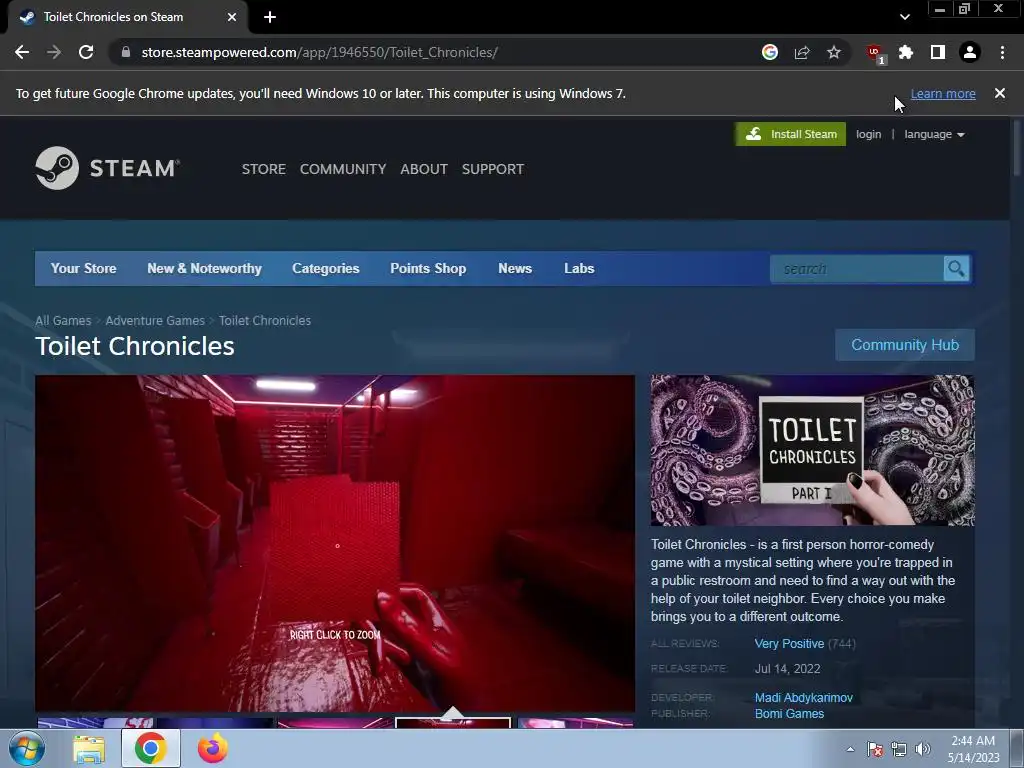Image resolution: width=1024 pixels, height=768 pixels.
Task: Open Chrome's three-dot menu
Action: [1002, 52]
